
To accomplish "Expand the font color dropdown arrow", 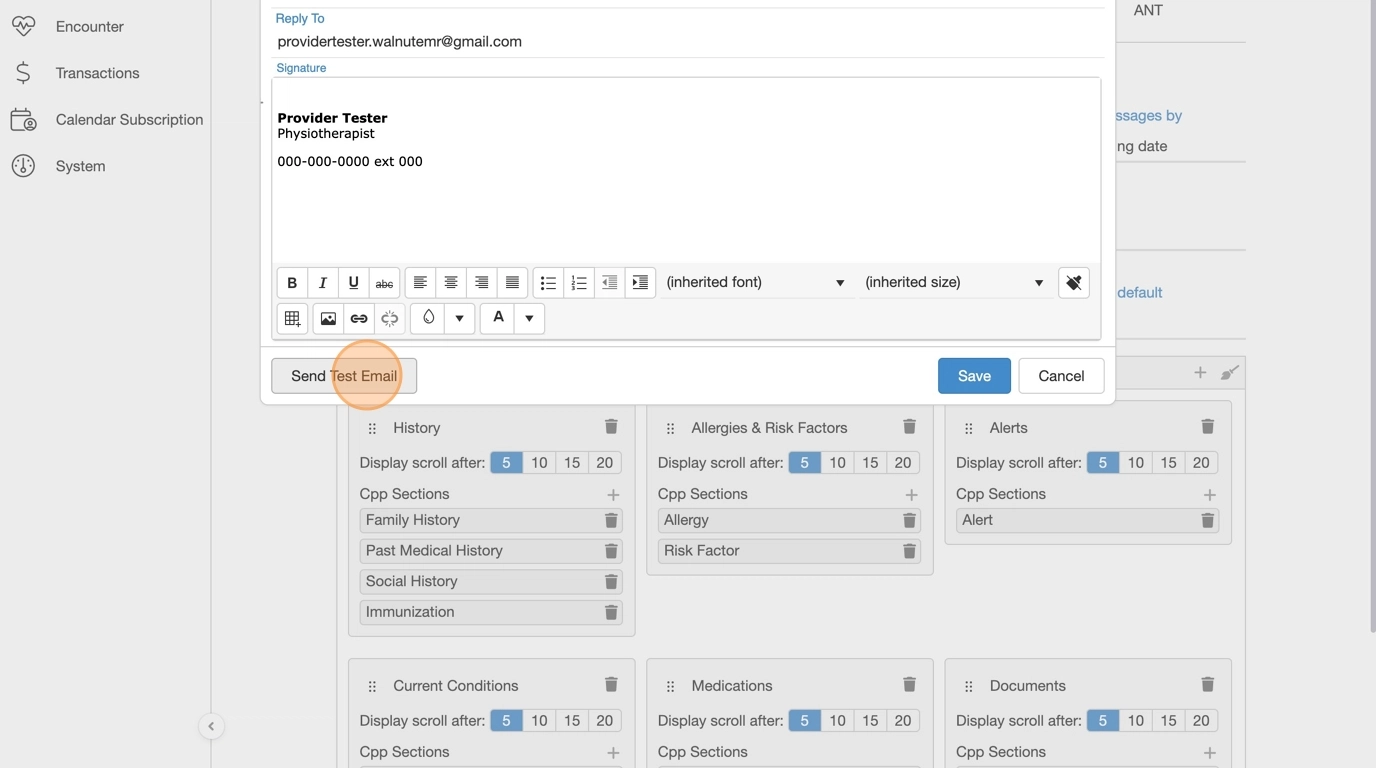I will (529, 319).
